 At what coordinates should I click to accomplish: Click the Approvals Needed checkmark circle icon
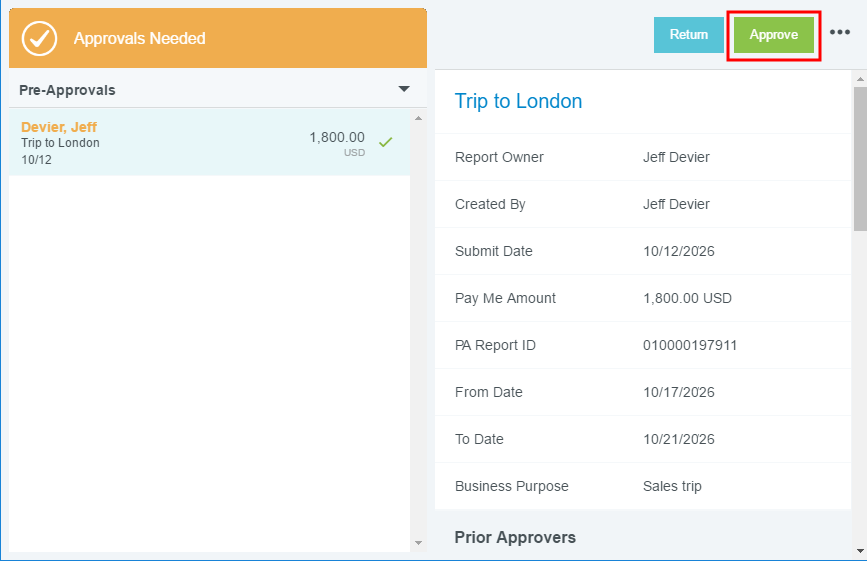pos(39,38)
